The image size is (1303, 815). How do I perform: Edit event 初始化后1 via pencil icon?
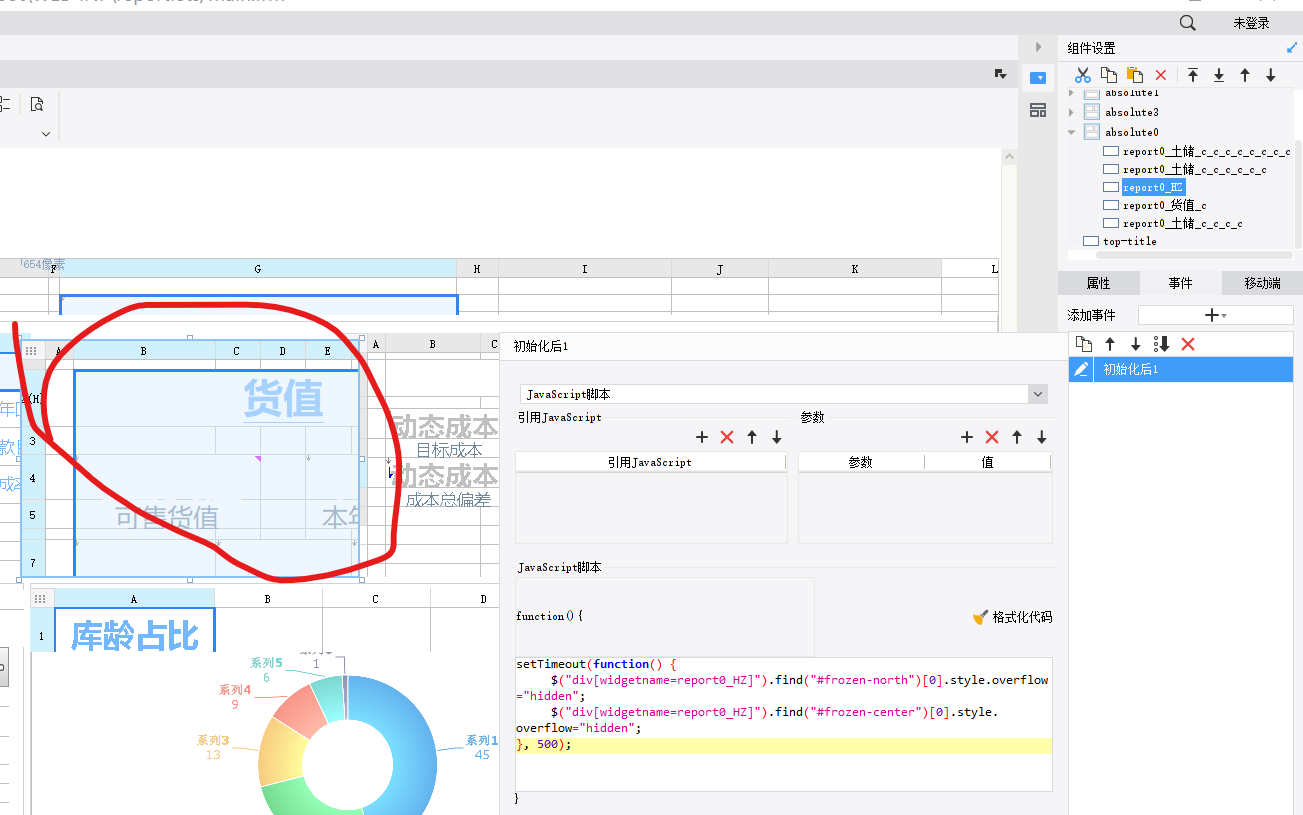tap(1081, 370)
